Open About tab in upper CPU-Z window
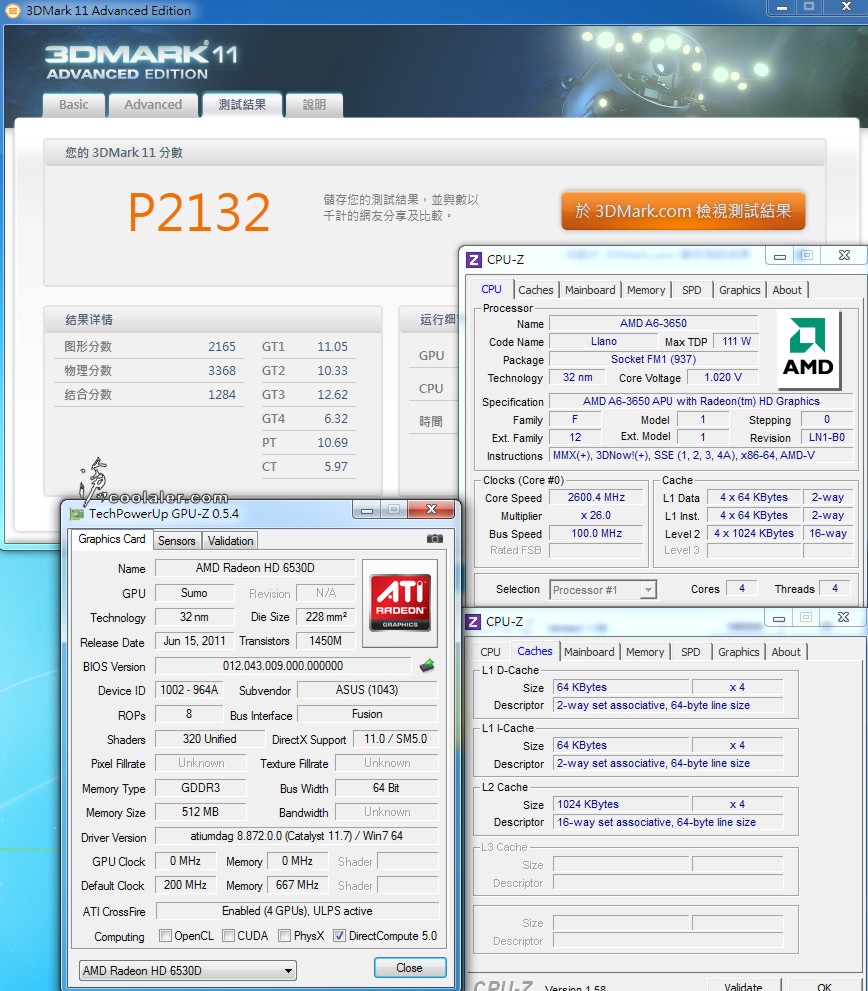Viewport: 868px width, 991px height. [x=787, y=290]
